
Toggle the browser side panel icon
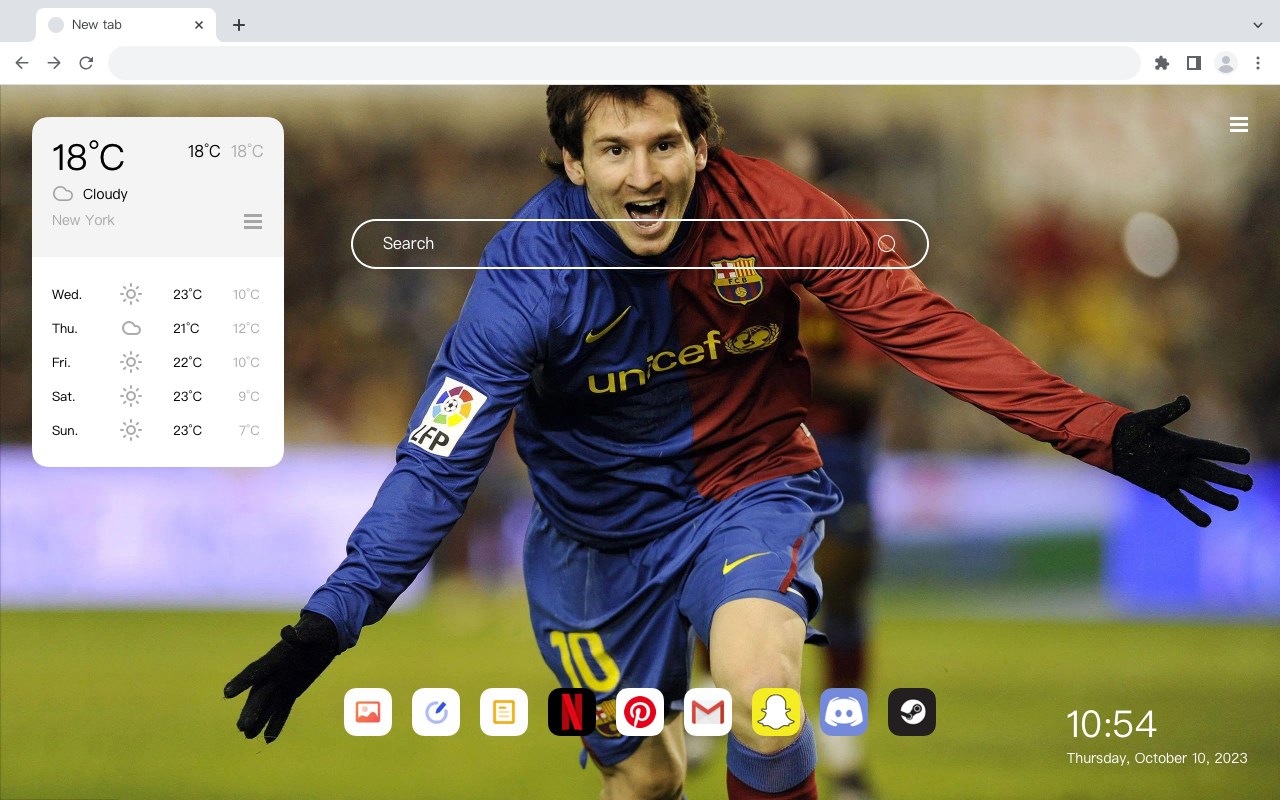click(1193, 63)
